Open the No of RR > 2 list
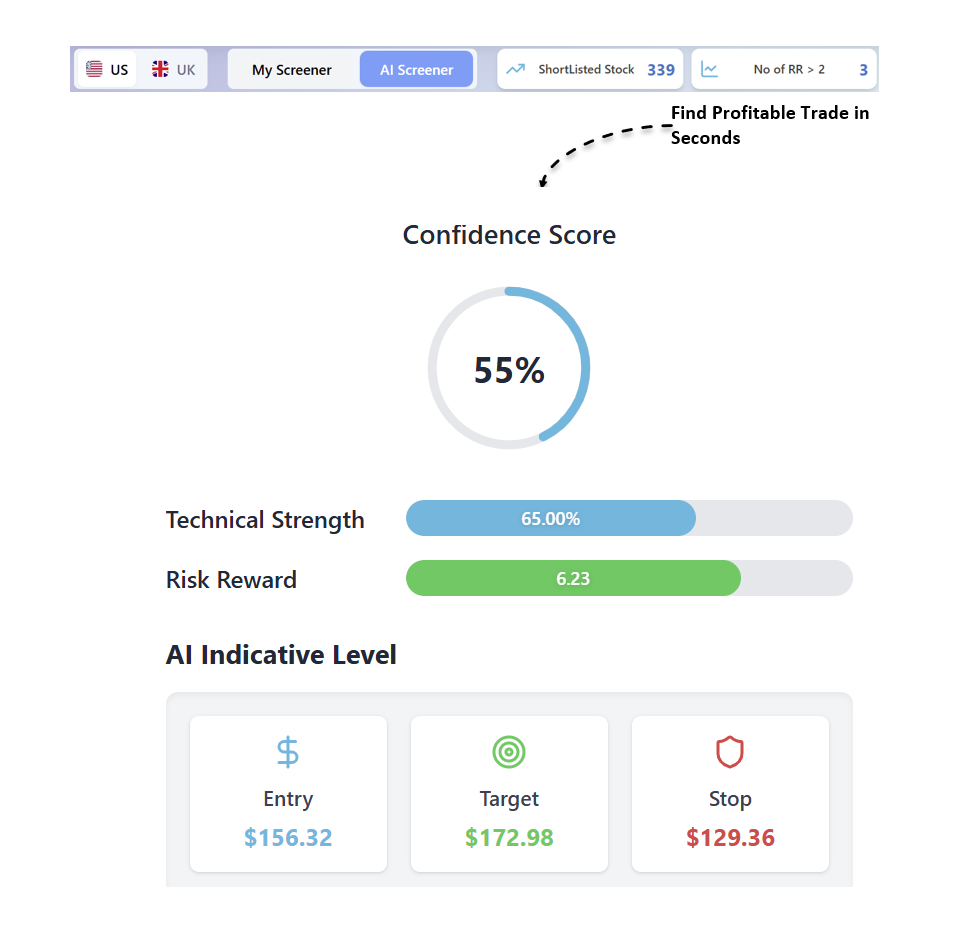Screen dimensions: 956x938 click(x=784, y=69)
